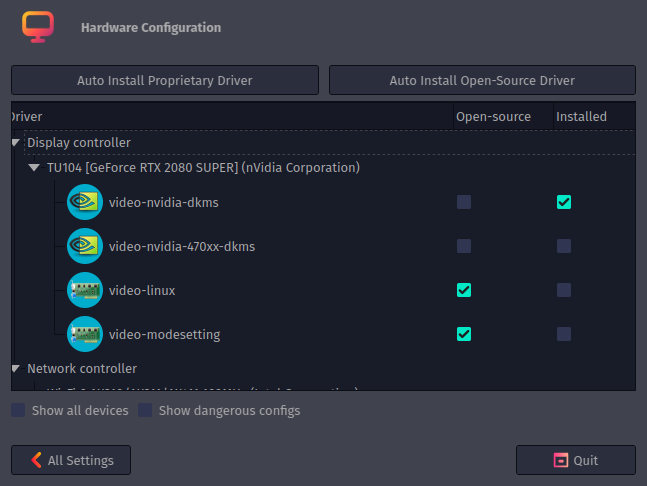Toggle Installed checkbox for video-modesetting
Screen dimensions: 647x486
(x=564, y=334)
